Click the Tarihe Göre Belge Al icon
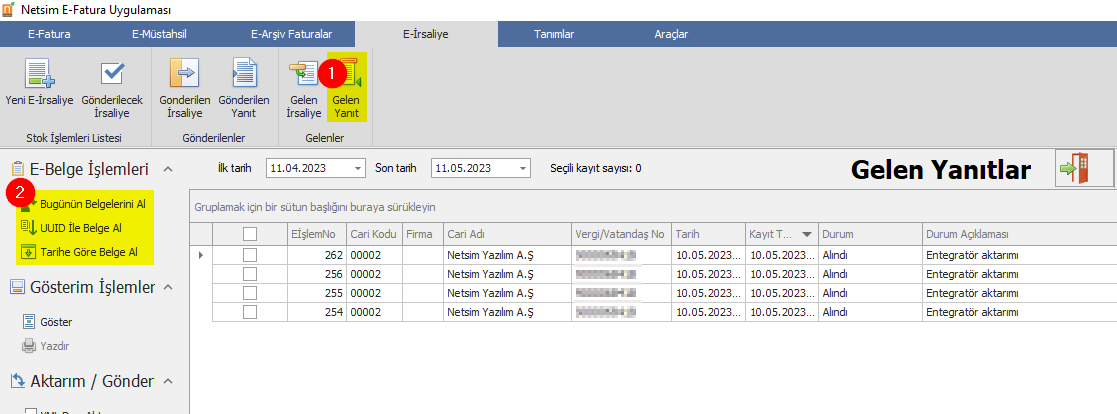This screenshot has height=414, width=1117. click(28, 252)
